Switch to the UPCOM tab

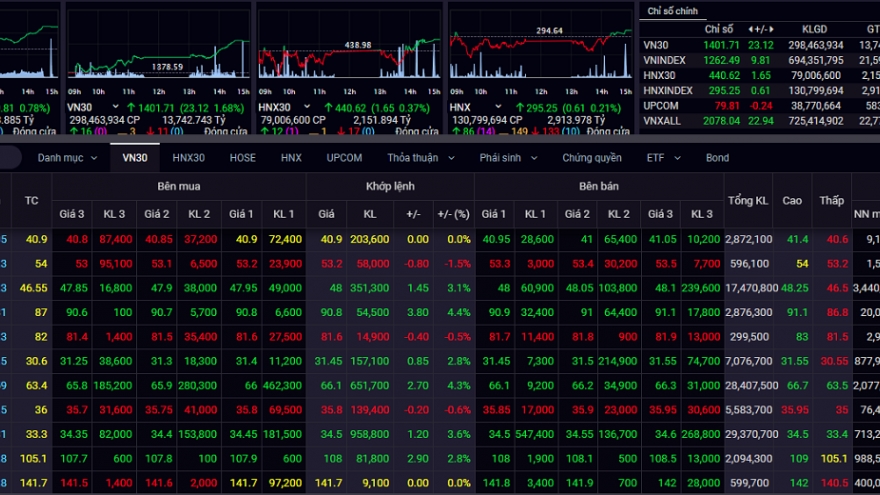tap(344, 158)
